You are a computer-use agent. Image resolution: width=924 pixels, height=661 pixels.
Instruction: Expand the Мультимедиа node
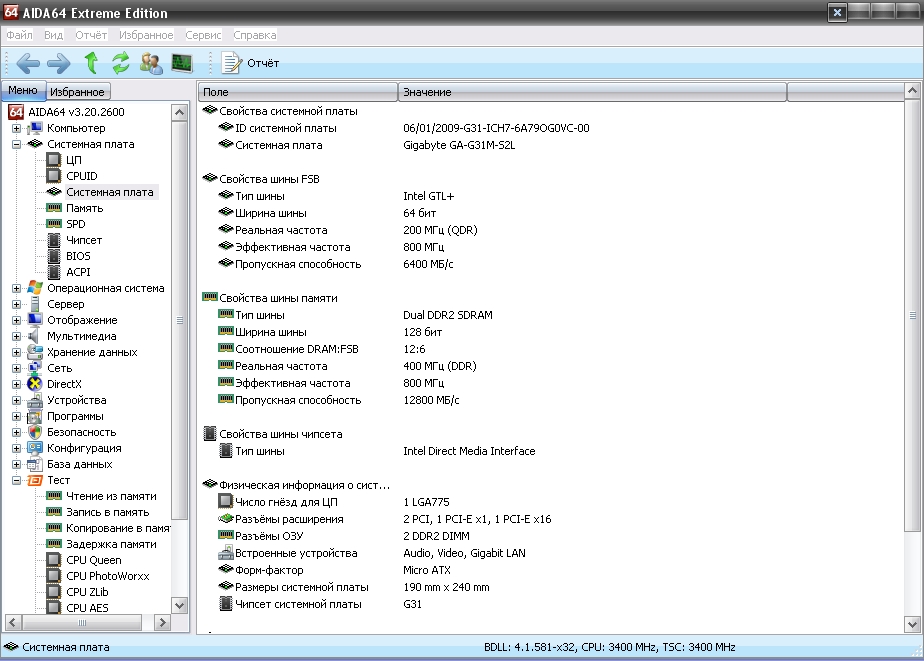coord(16,336)
